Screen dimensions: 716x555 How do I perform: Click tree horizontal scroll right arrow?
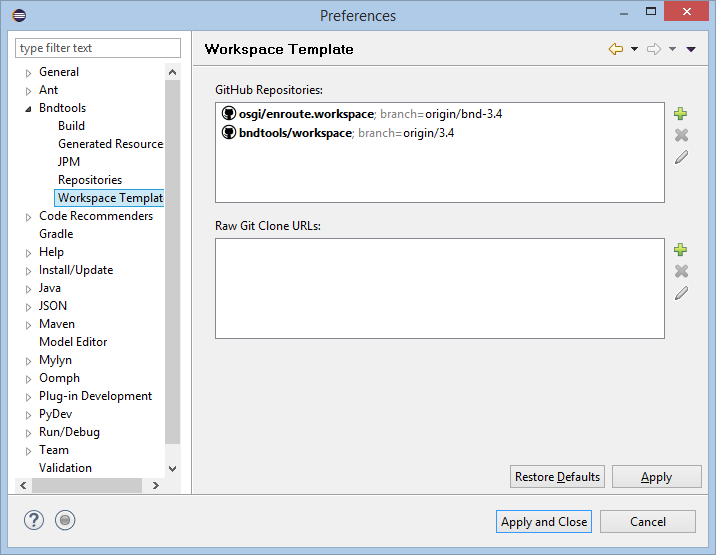coord(156,485)
